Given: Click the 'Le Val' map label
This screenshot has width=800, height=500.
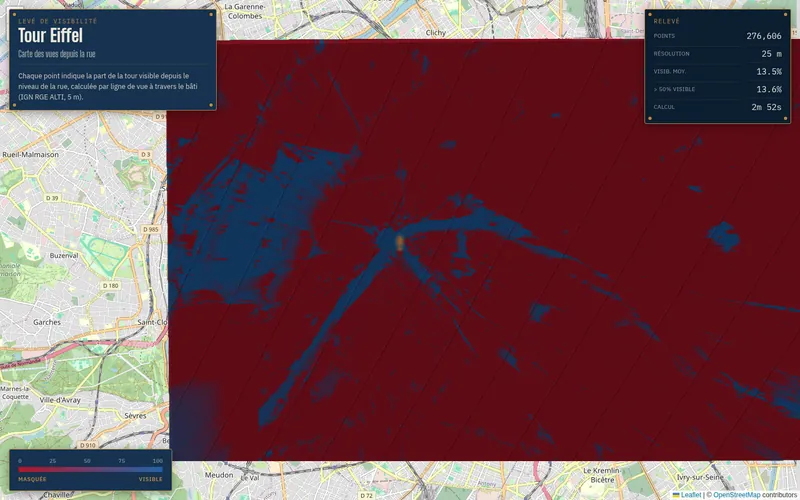Looking at the screenshot, I should pos(250,478).
